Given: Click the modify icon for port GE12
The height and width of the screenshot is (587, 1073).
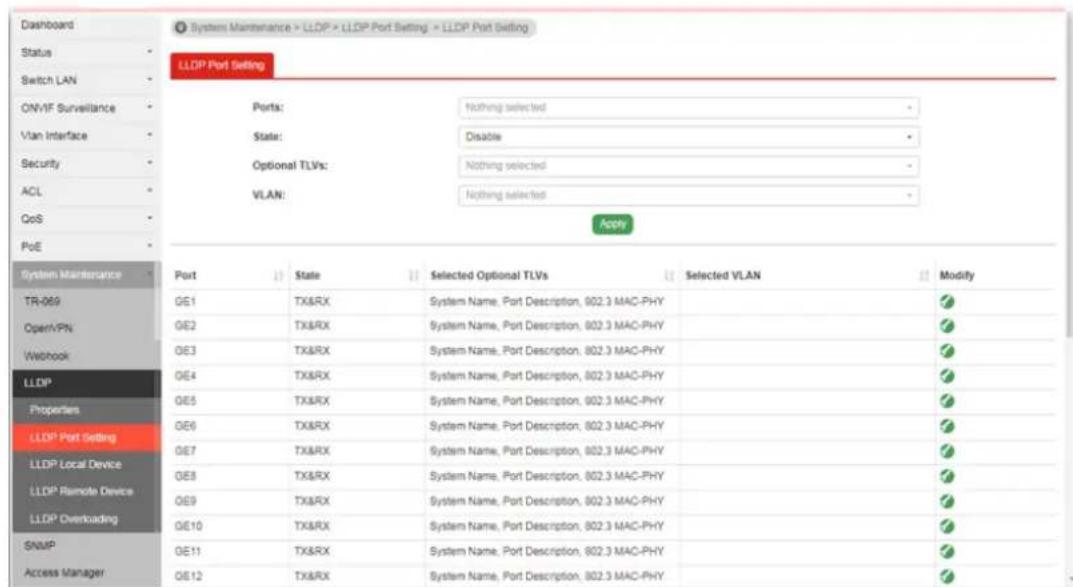Looking at the screenshot, I should 947,576.
